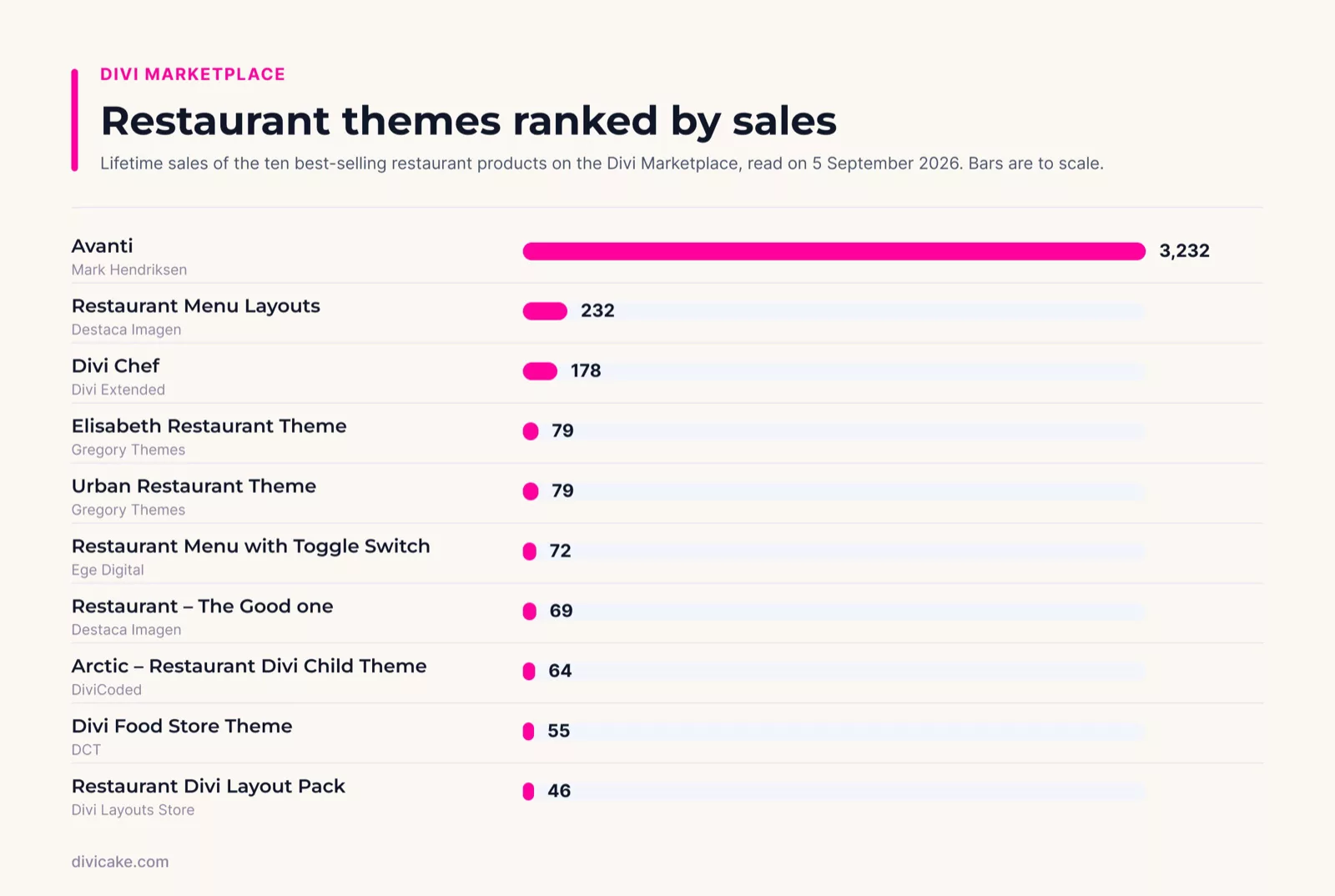The width and height of the screenshot is (1335, 896).
Task: Click the 46 sales value
Action: [x=559, y=792]
